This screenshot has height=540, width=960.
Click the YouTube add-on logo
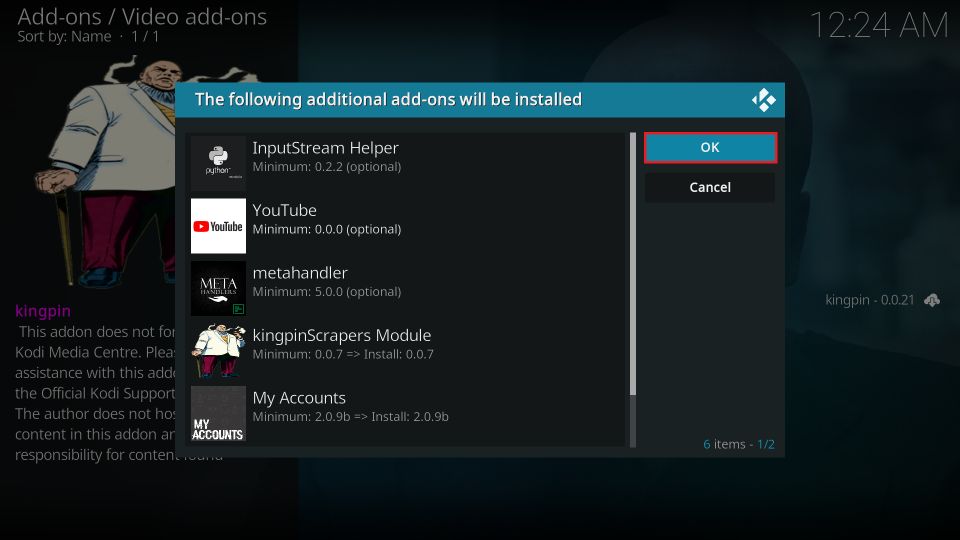coord(218,226)
